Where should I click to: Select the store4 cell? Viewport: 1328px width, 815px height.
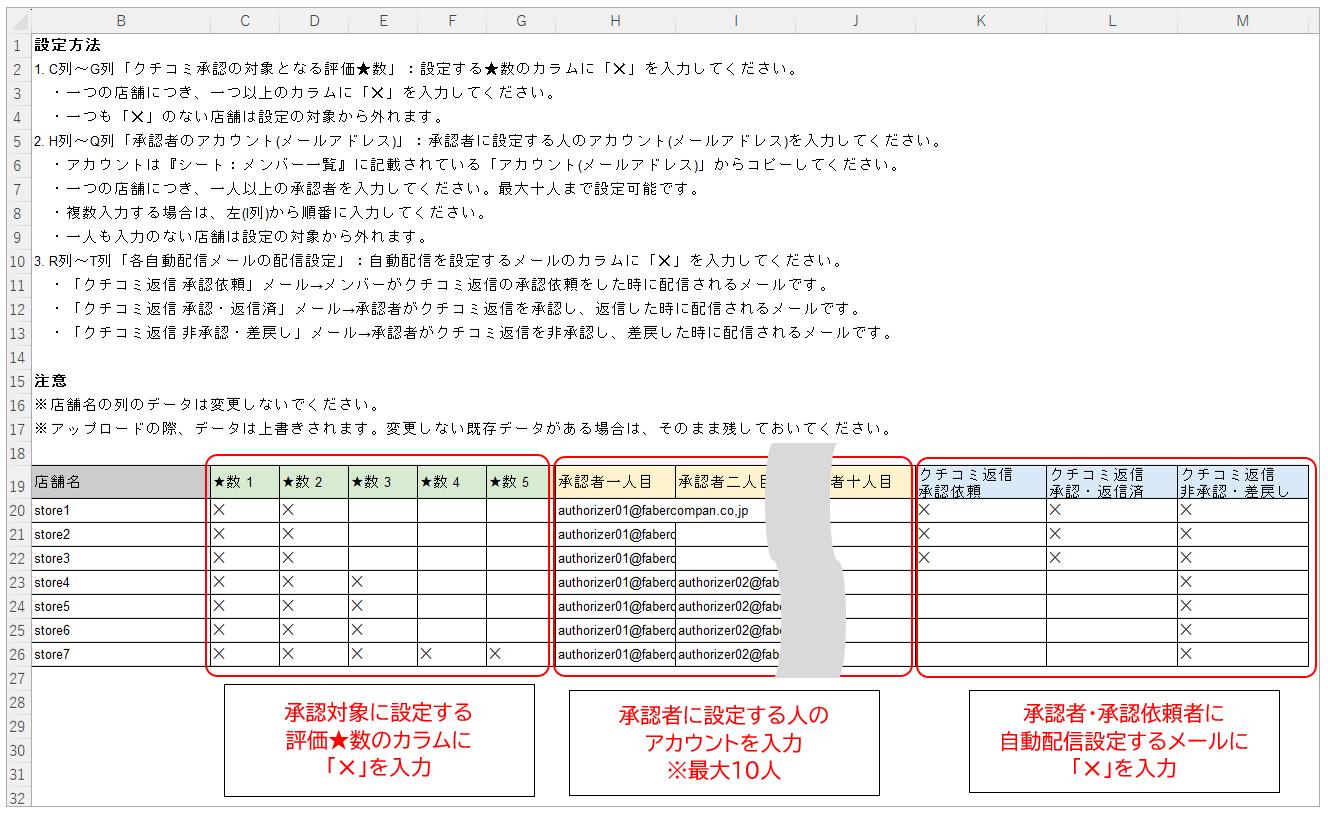tap(121, 583)
